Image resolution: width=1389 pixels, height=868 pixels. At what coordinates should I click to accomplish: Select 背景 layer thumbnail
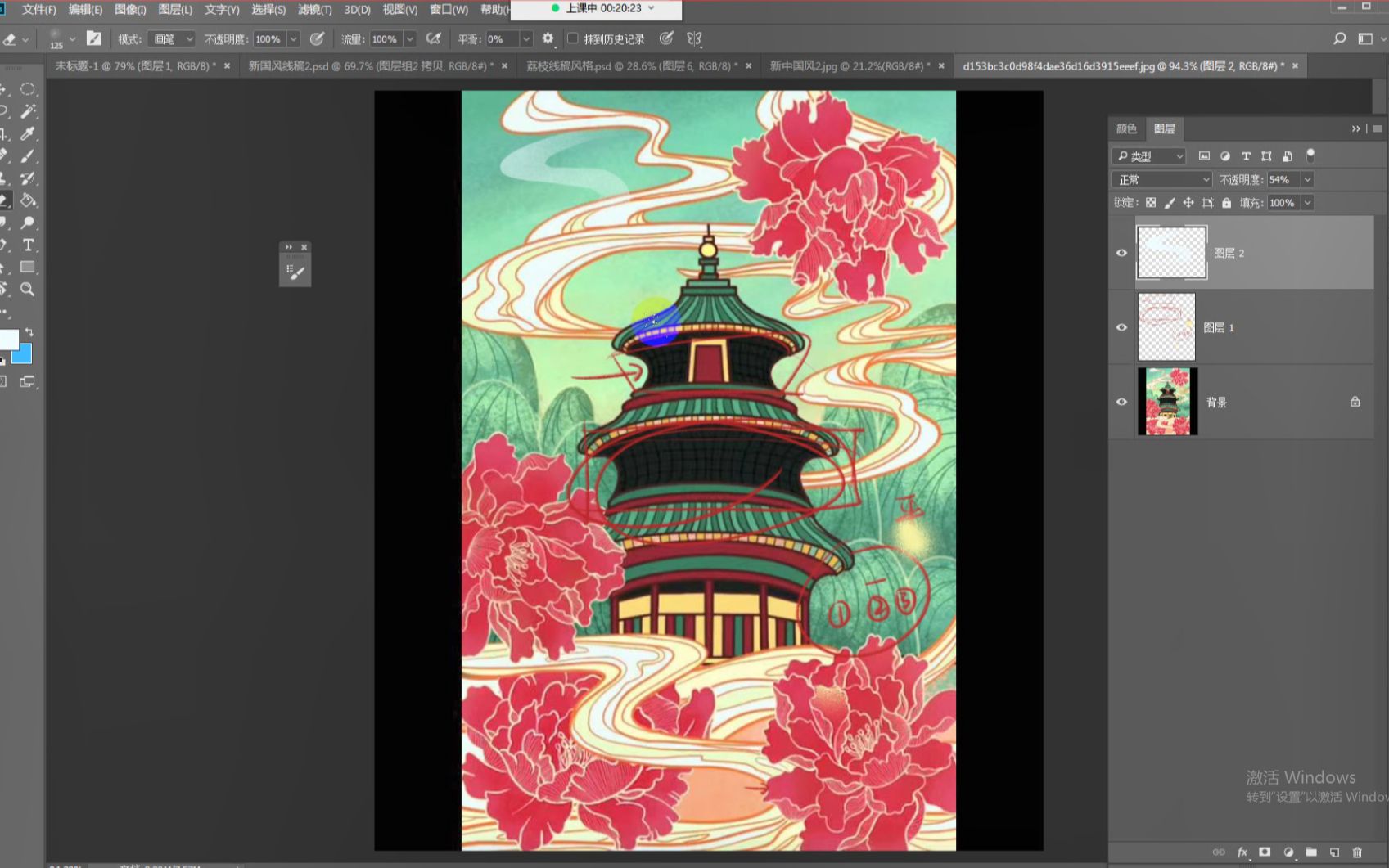pos(1167,402)
